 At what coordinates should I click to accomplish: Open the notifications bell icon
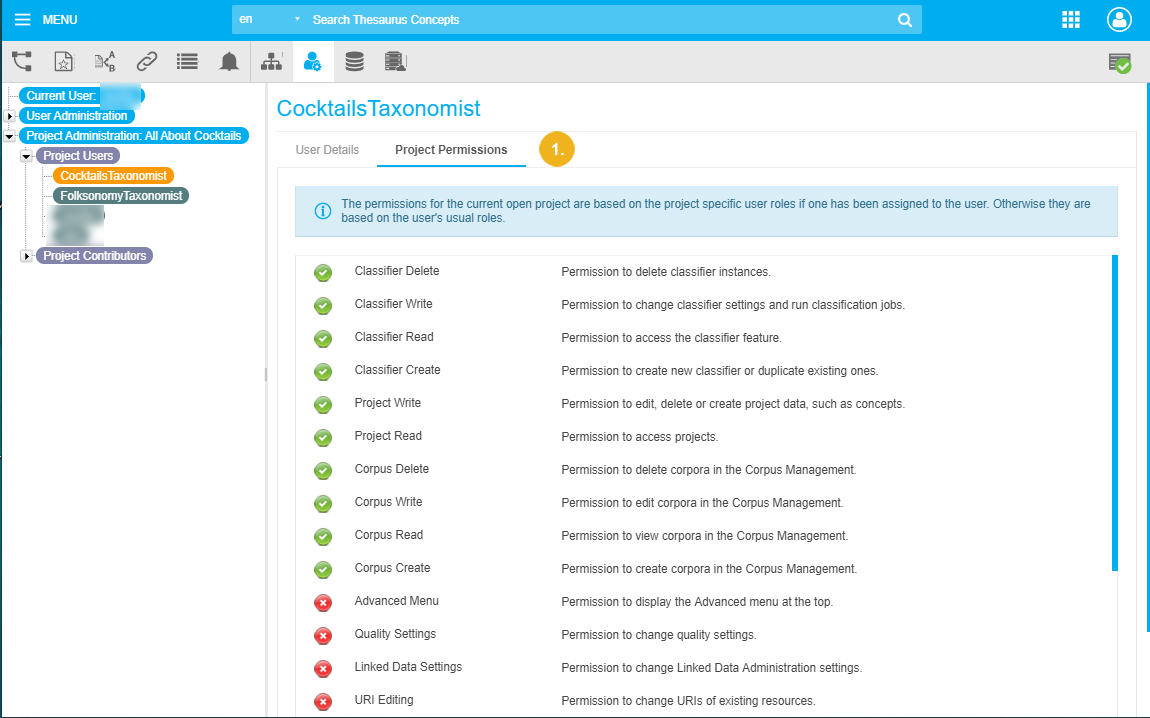click(229, 62)
